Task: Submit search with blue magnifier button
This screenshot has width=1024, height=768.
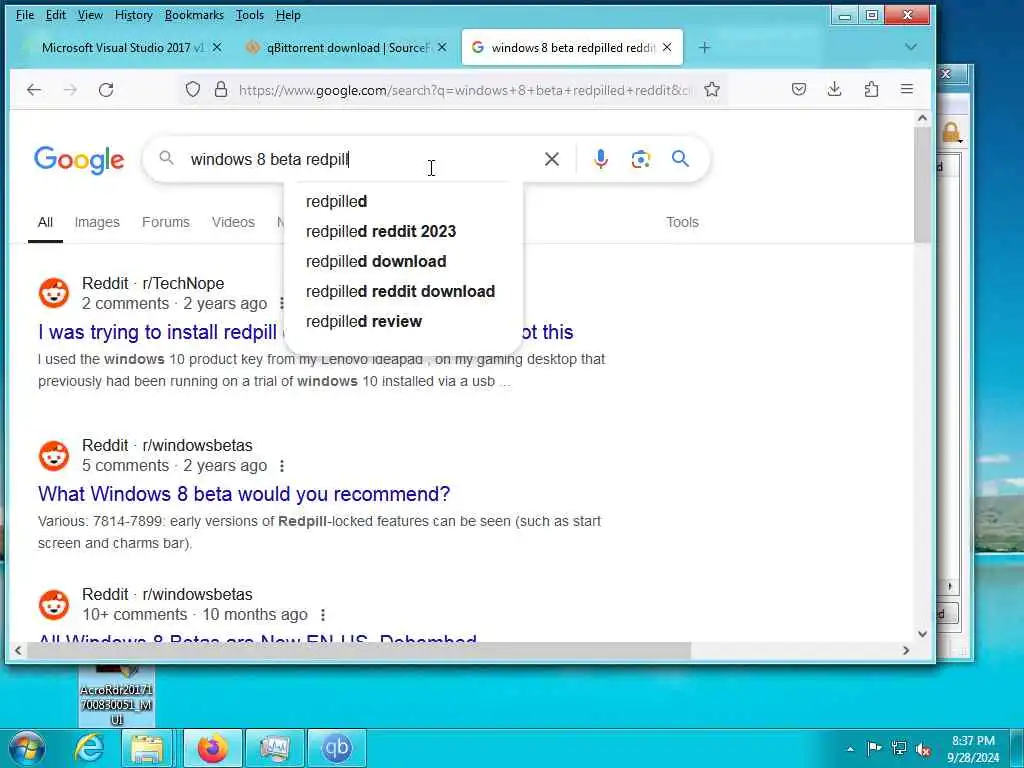Action: pyautogui.click(x=680, y=159)
